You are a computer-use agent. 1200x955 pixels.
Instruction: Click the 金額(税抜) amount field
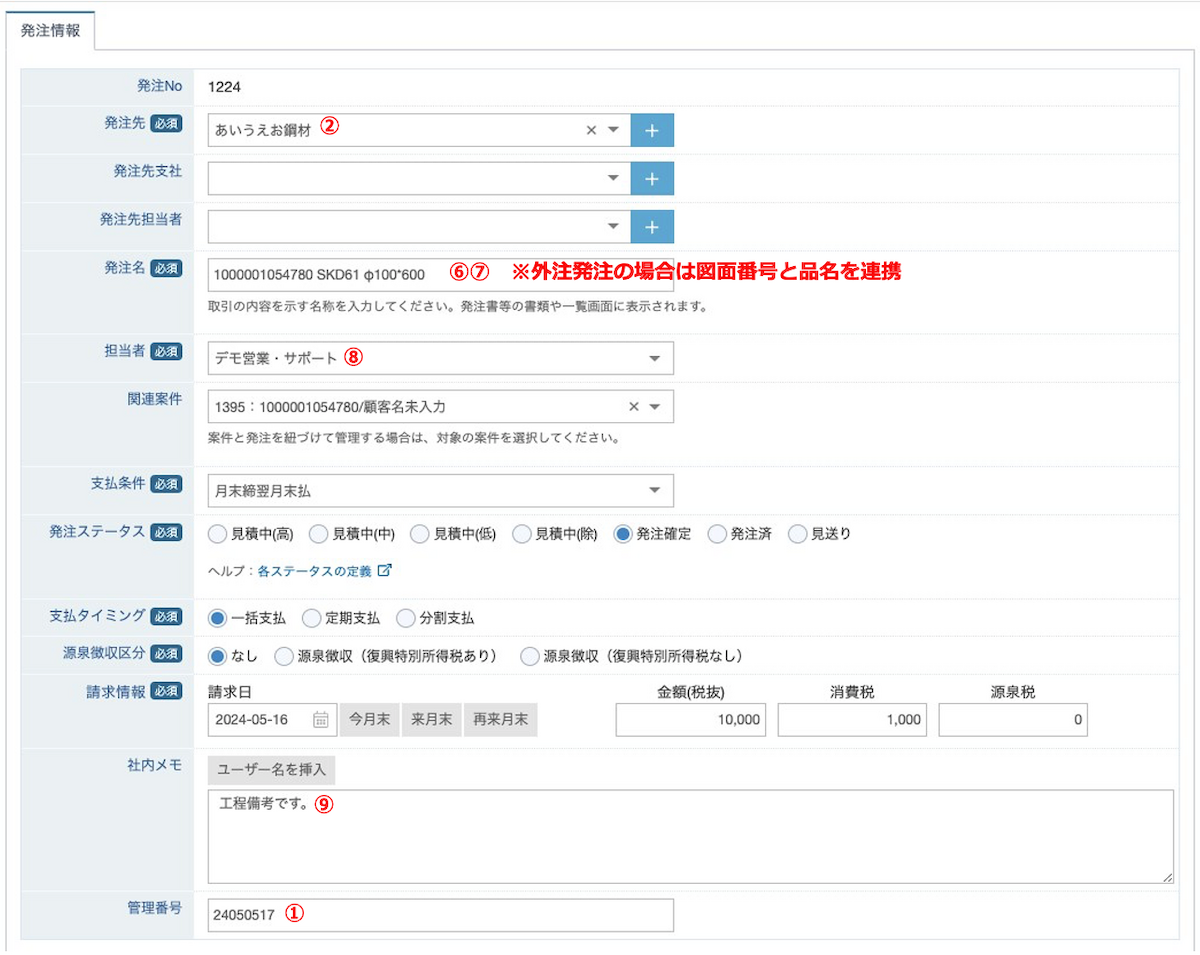pyautogui.click(x=691, y=720)
